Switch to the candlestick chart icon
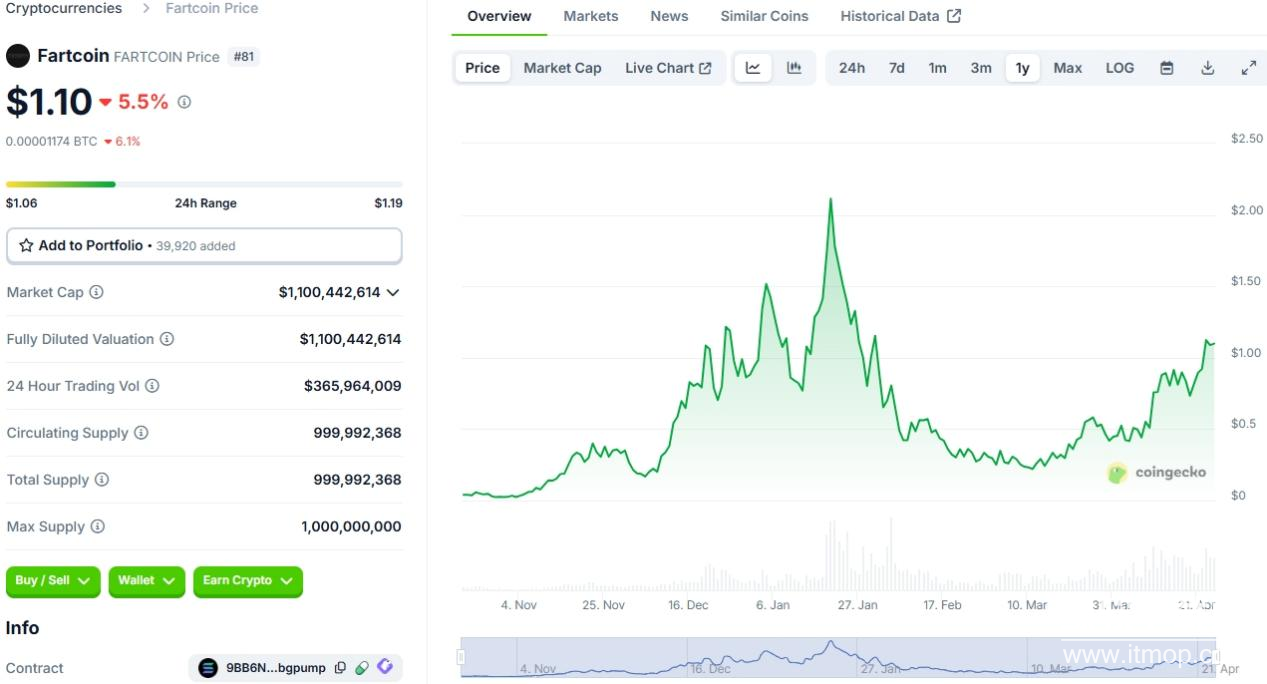 pos(794,68)
